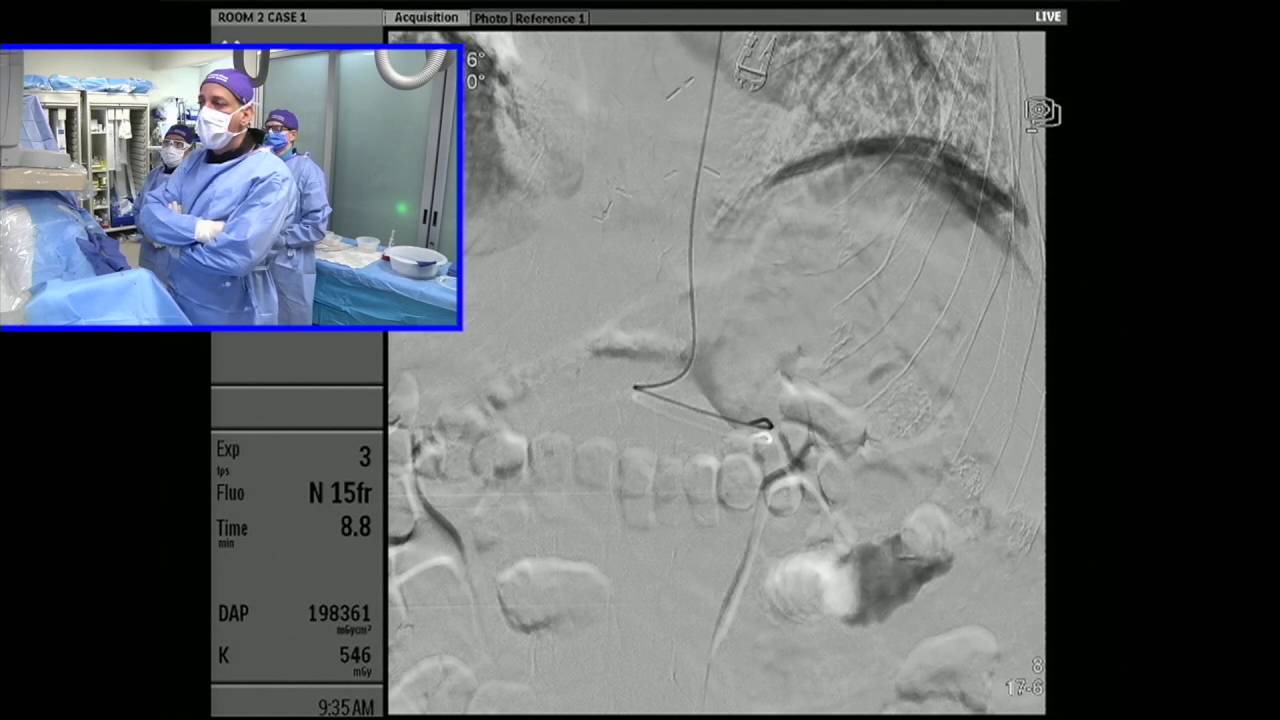Click the 6° angulation readout
This screenshot has height=720, width=1280.
(x=475, y=60)
